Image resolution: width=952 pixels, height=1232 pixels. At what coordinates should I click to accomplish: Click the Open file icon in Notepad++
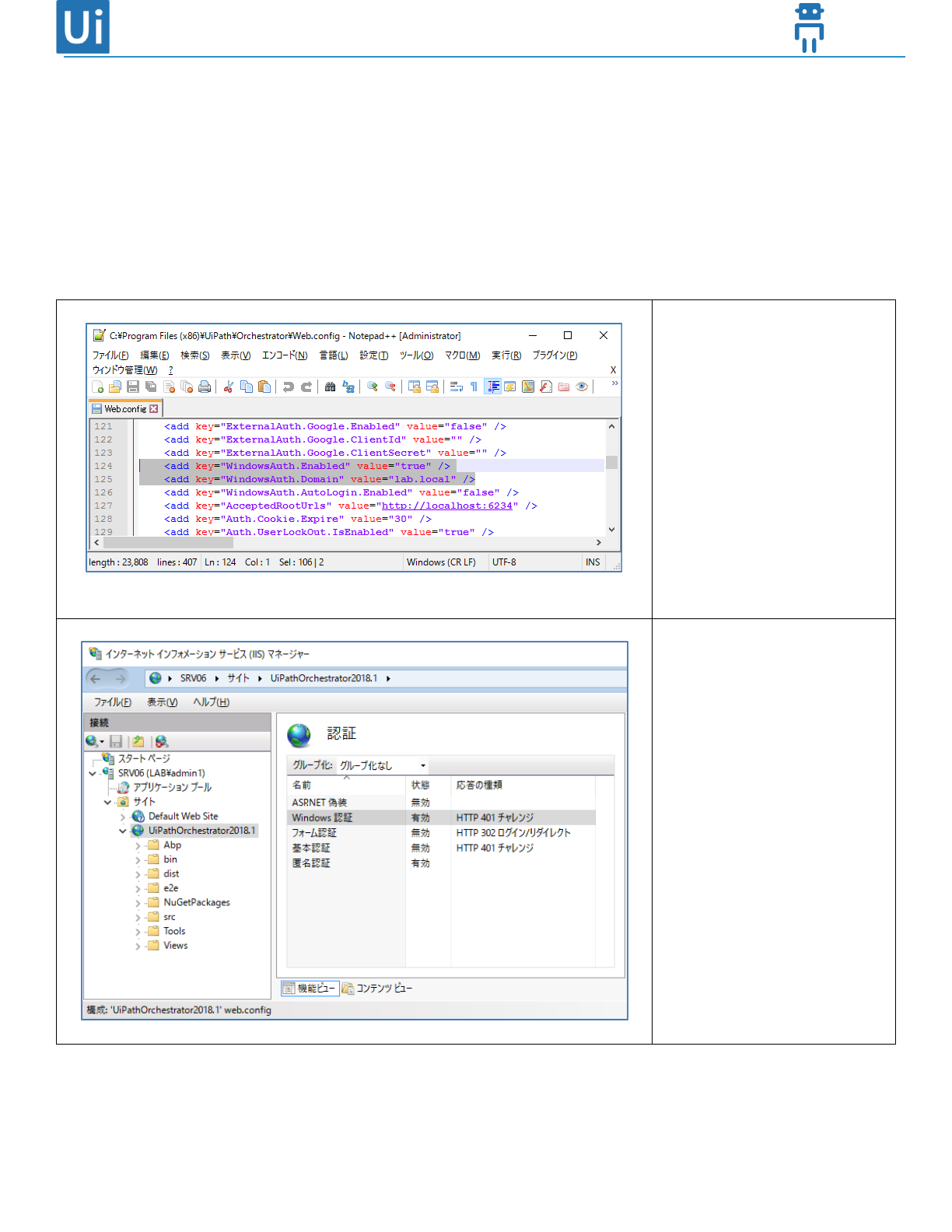114,387
